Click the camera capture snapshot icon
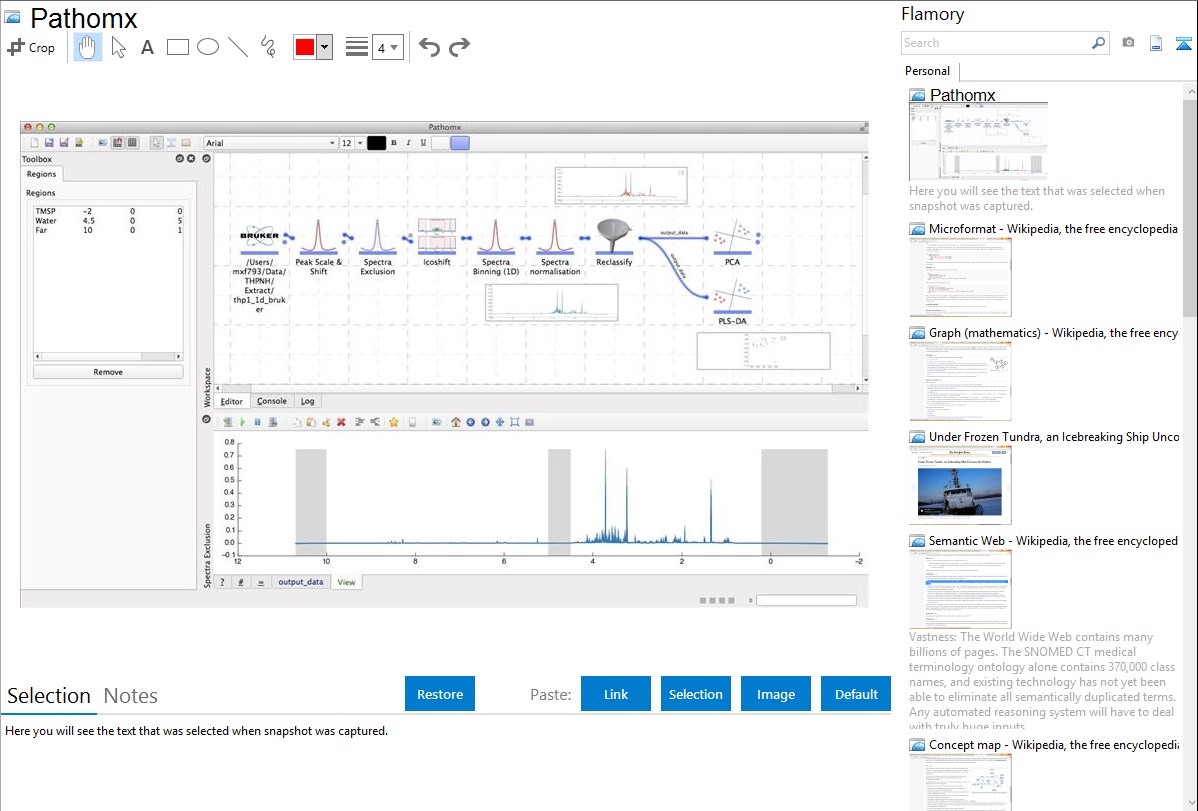Screen dimensions: 1198x811 (1128, 43)
